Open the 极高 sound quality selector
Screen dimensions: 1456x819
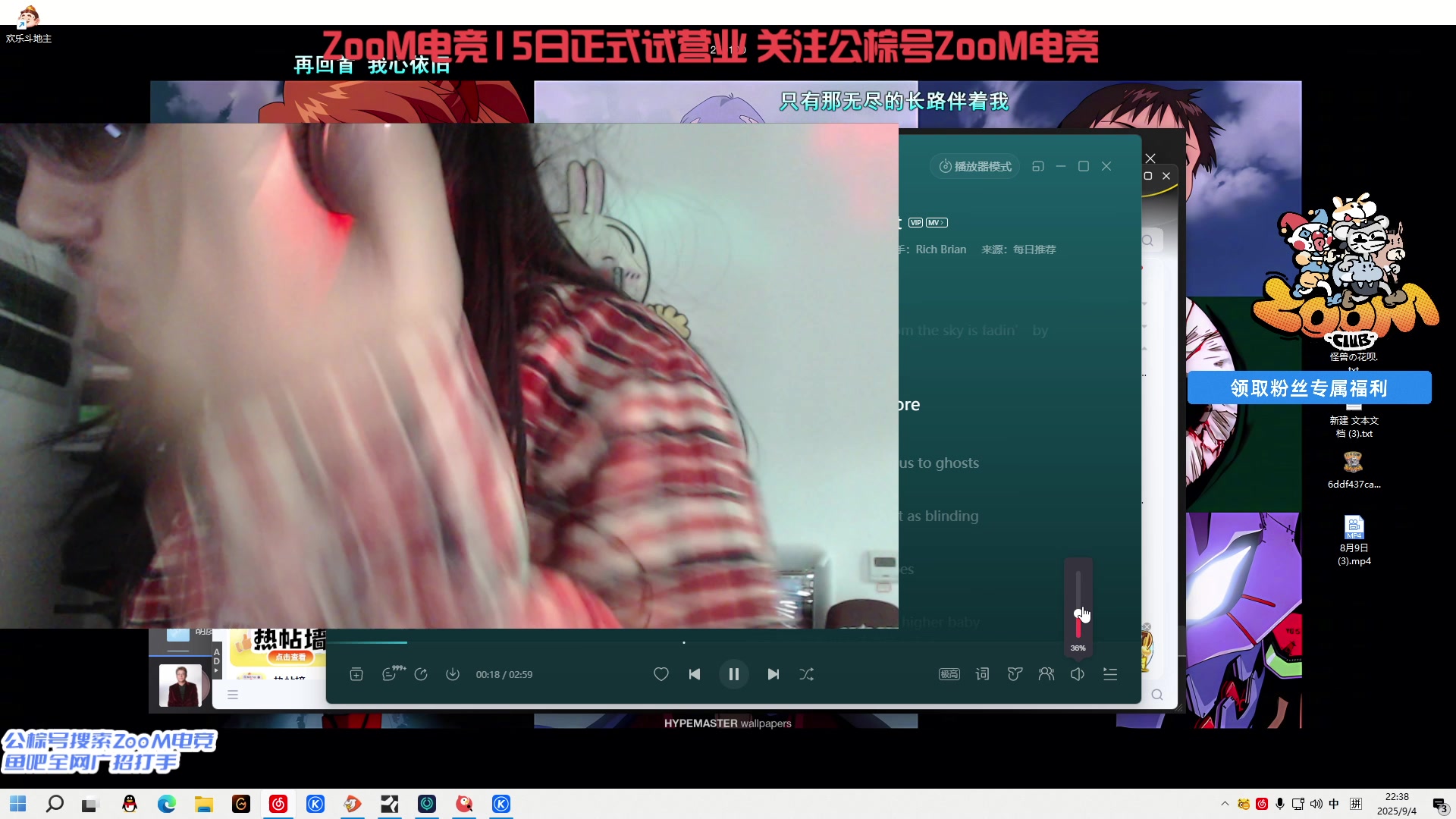point(949,674)
